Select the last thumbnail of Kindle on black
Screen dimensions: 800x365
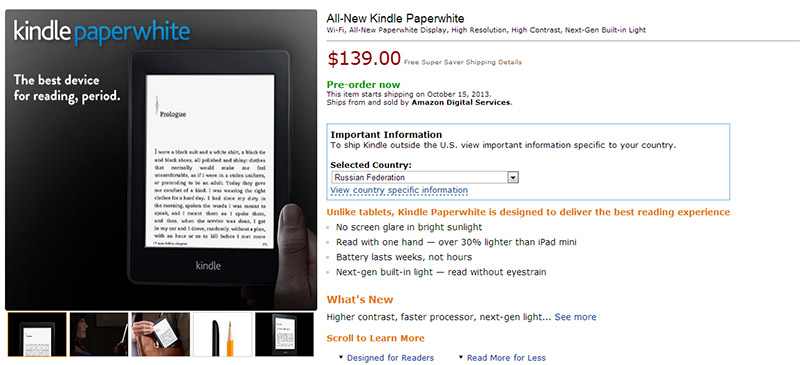click(284, 334)
